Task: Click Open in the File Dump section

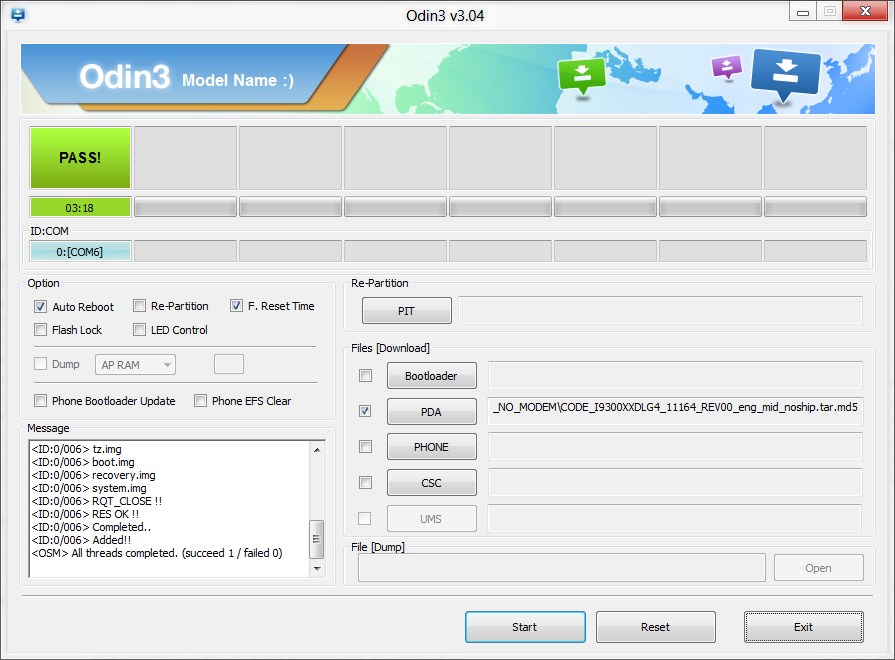Action: (x=818, y=567)
